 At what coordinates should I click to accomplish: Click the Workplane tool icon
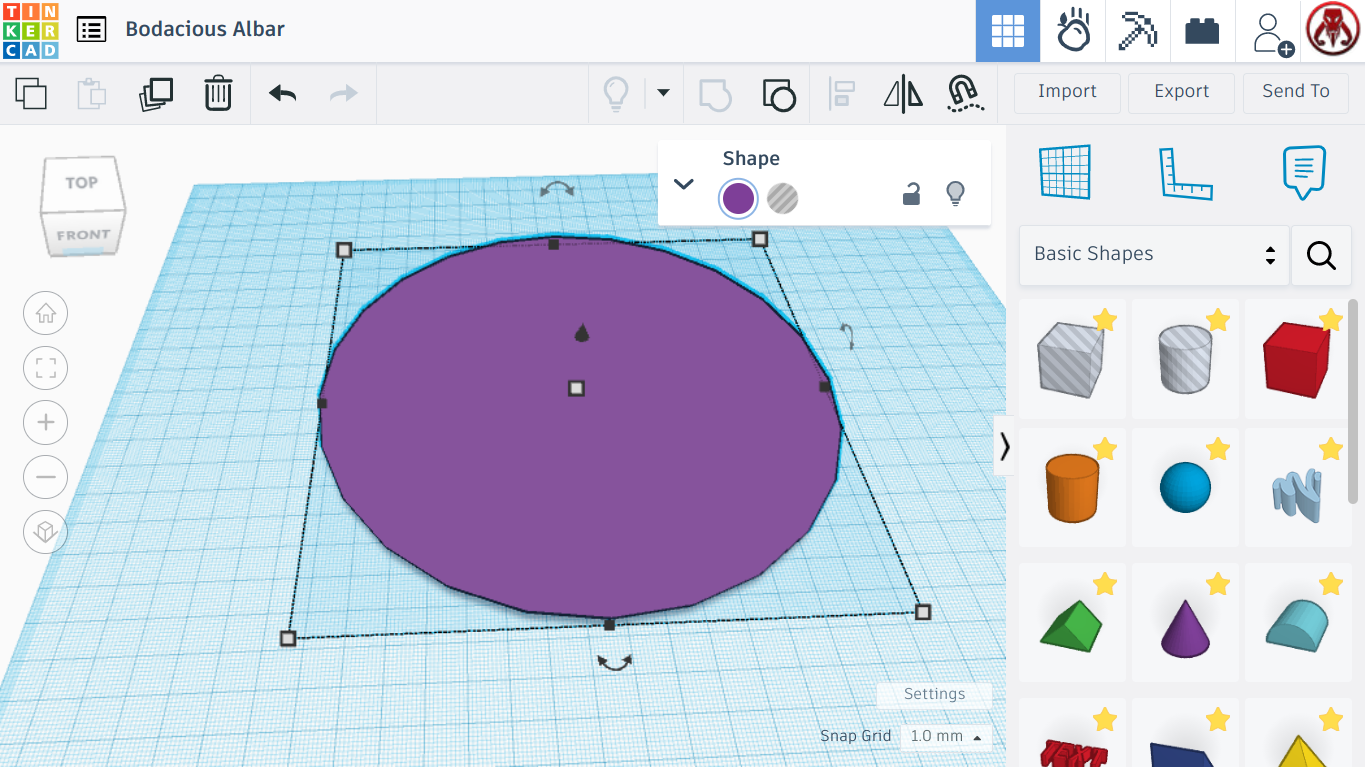tap(1064, 172)
